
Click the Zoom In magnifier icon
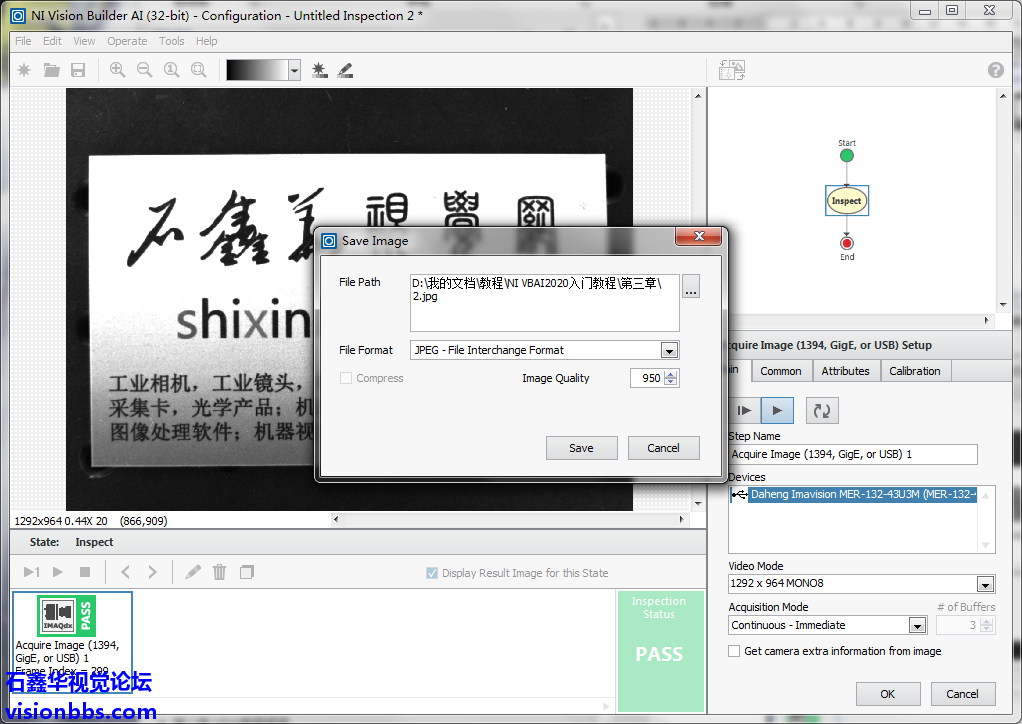[x=117, y=70]
